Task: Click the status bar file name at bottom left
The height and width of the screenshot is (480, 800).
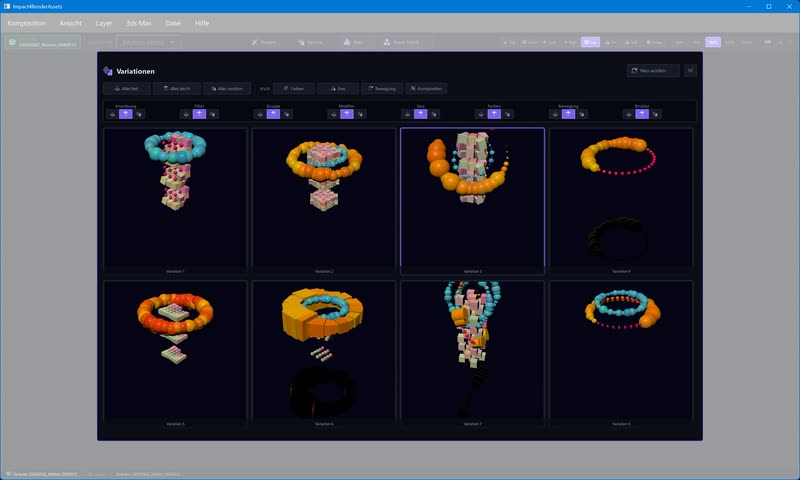Action: click(x=45, y=474)
